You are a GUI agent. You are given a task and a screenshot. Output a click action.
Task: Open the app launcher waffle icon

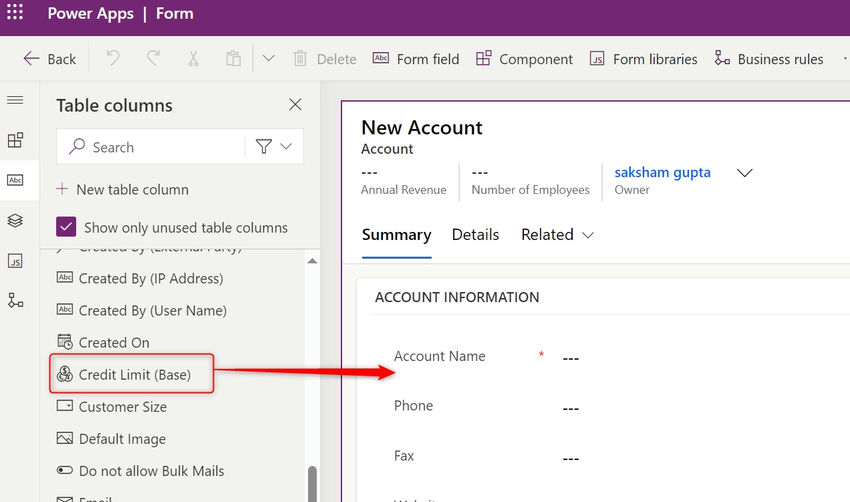click(x=15, y=14)
